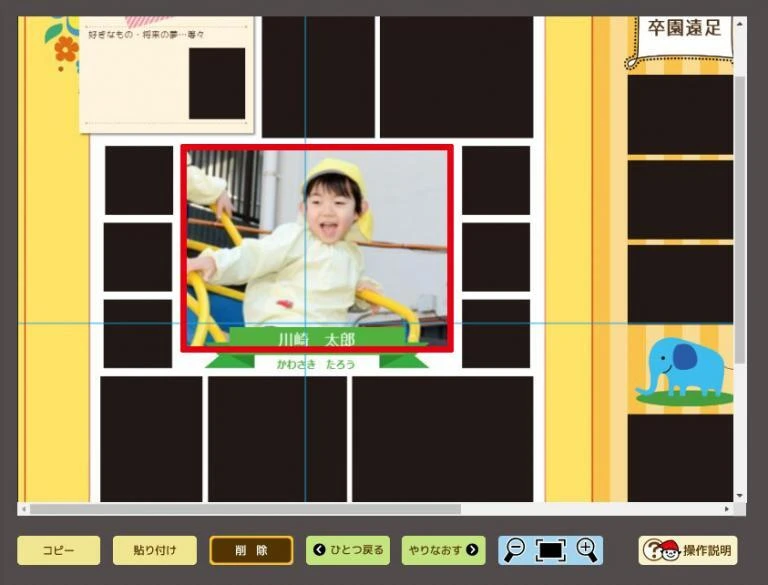This screenshot has height=585, width=768.
Task: Click the vertical scrollbar thumb
Action: [740, 219]
